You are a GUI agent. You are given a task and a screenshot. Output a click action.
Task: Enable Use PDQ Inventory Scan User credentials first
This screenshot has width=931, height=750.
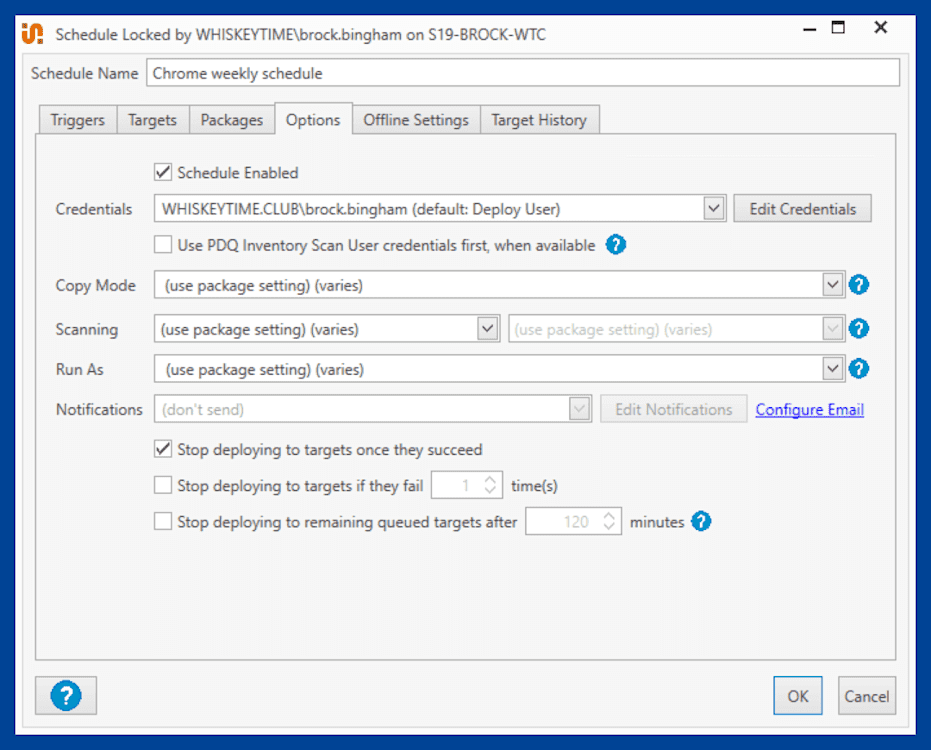(x=163, y=244)
